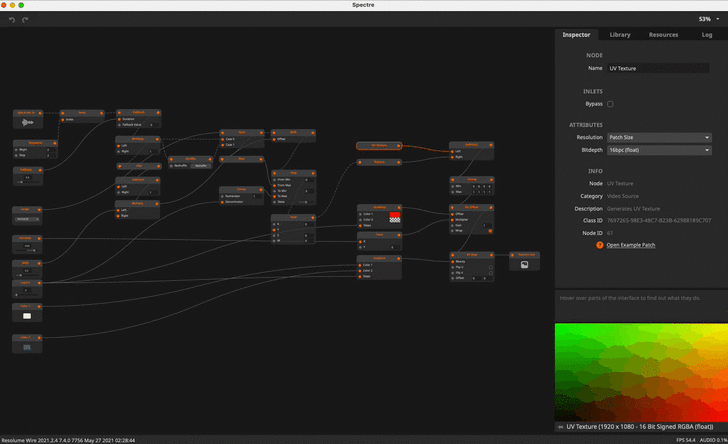This screenshot has width=728, height=444.
Task: Click the red Color 1 swatch in Gradient node
Action: pyautogui.click(x=395, y=215)
